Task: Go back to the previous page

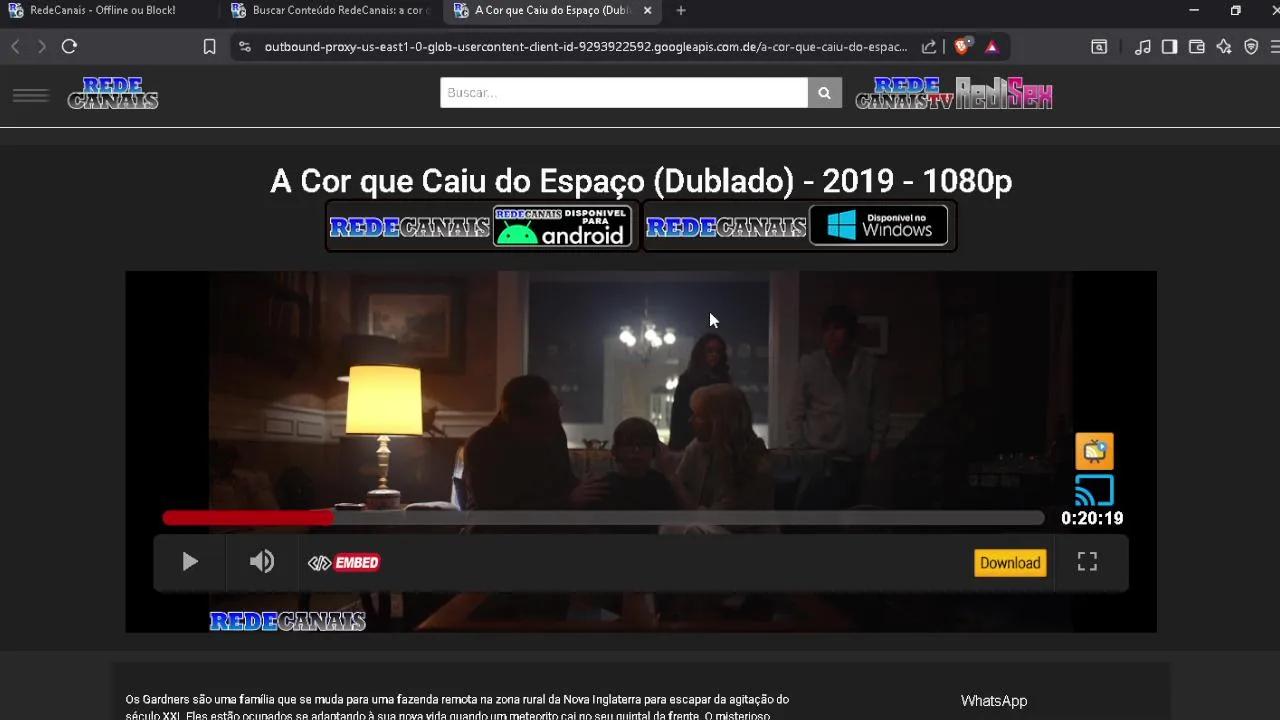Action: coord(15,47)
